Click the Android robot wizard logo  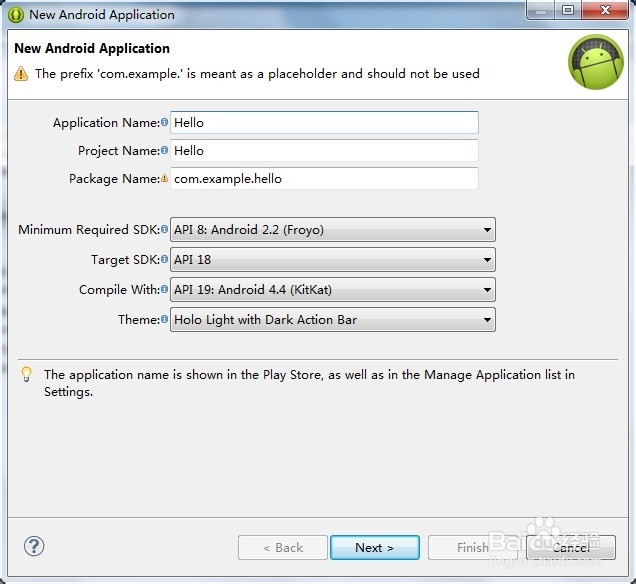[595, 62]
